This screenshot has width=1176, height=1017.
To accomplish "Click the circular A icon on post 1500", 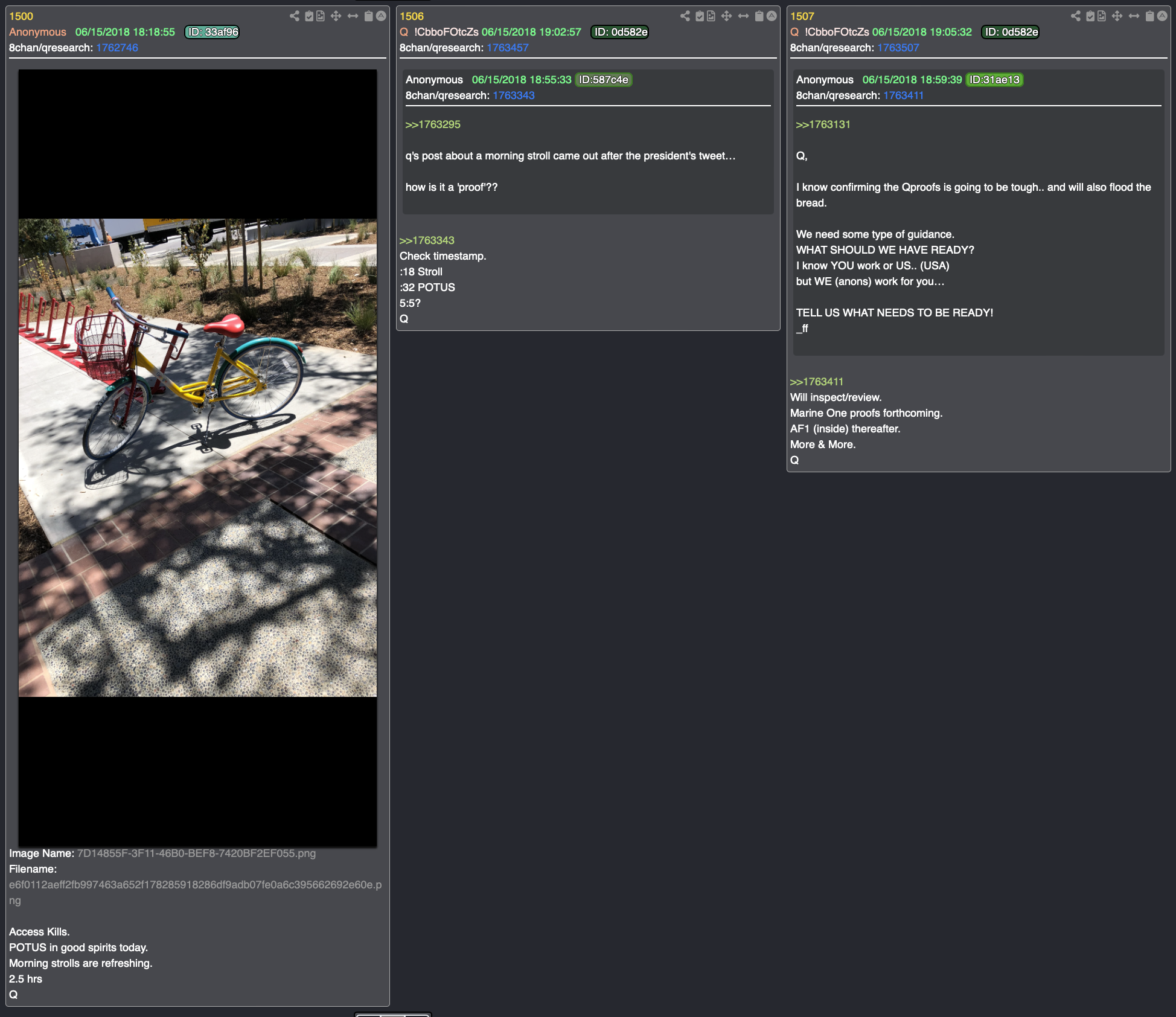I will tap(381, 16).
